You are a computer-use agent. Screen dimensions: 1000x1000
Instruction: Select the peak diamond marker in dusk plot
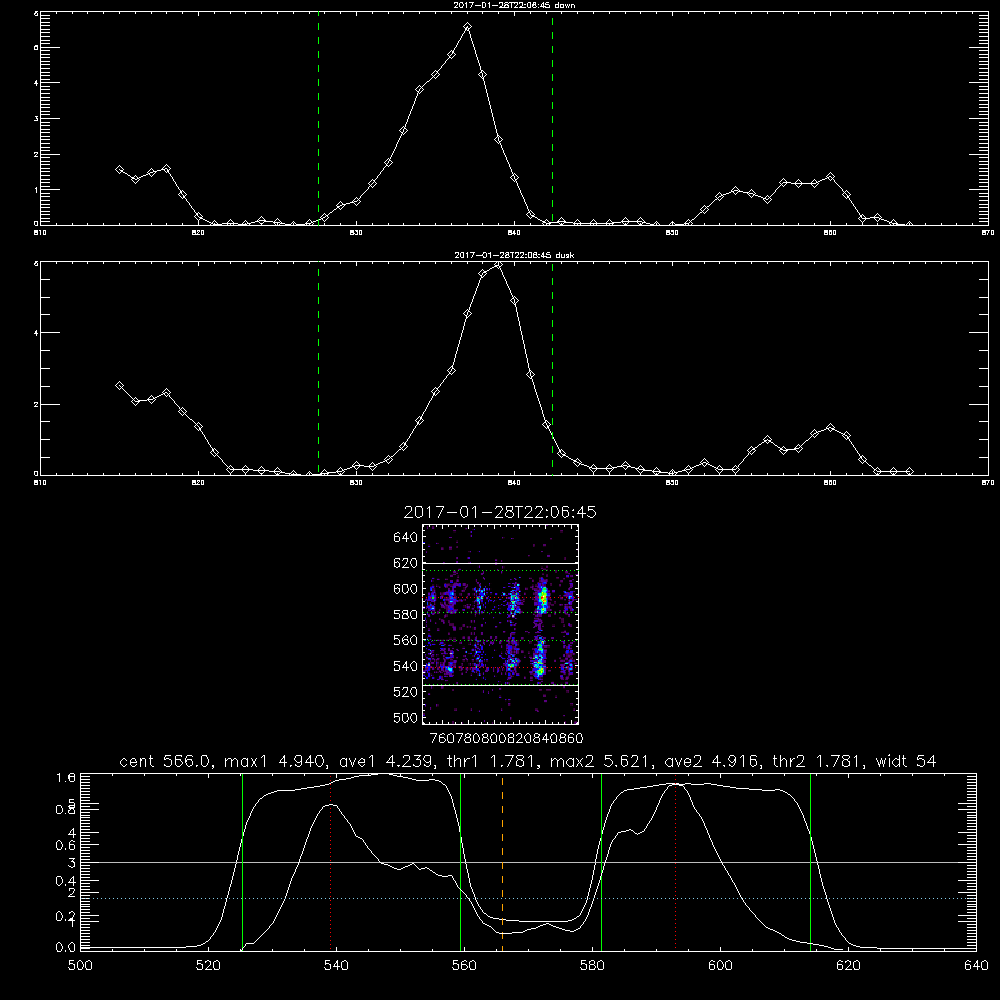pos(499,265)
